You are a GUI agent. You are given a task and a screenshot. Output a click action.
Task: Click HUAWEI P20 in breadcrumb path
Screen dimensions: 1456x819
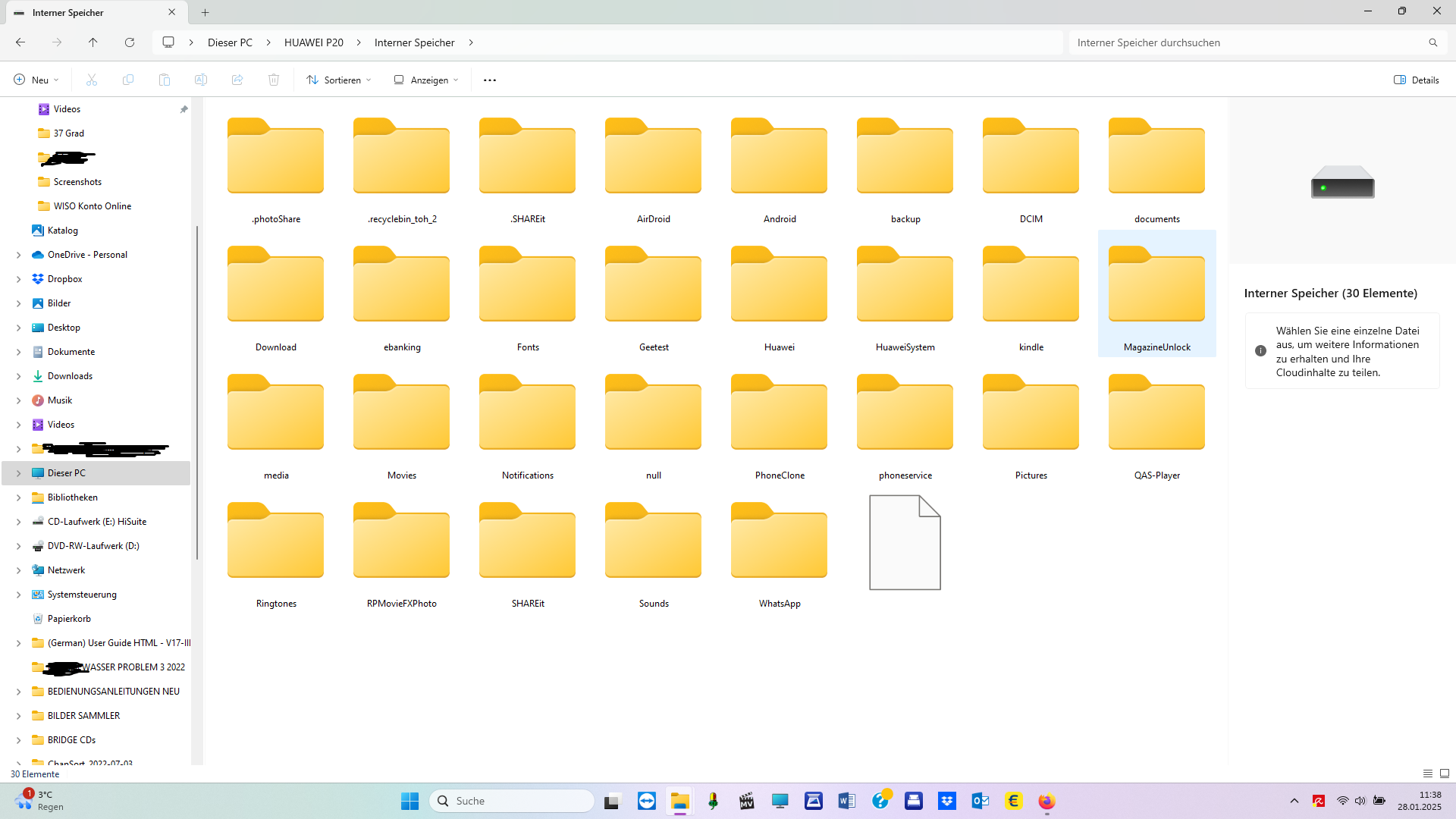tap(313, 42)
